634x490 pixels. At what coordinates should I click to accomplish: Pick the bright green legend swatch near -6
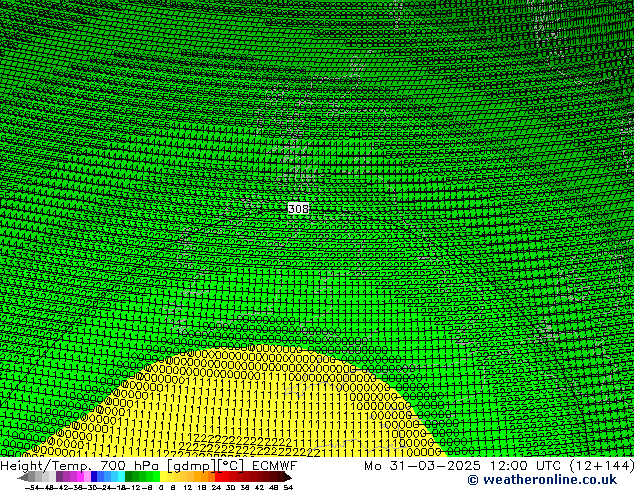pyautogui.click(x=156, y=477)
